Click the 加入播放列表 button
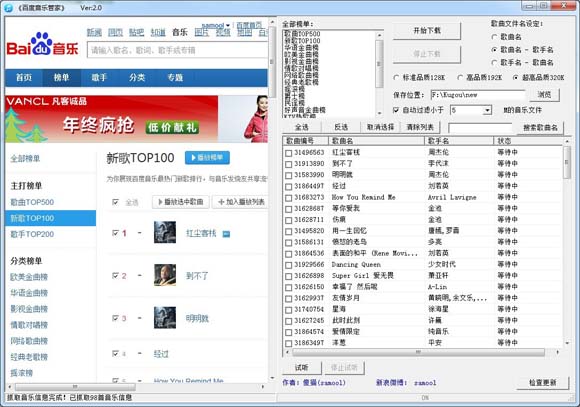This screenshot has width=580, height=407. click(240, 202)
